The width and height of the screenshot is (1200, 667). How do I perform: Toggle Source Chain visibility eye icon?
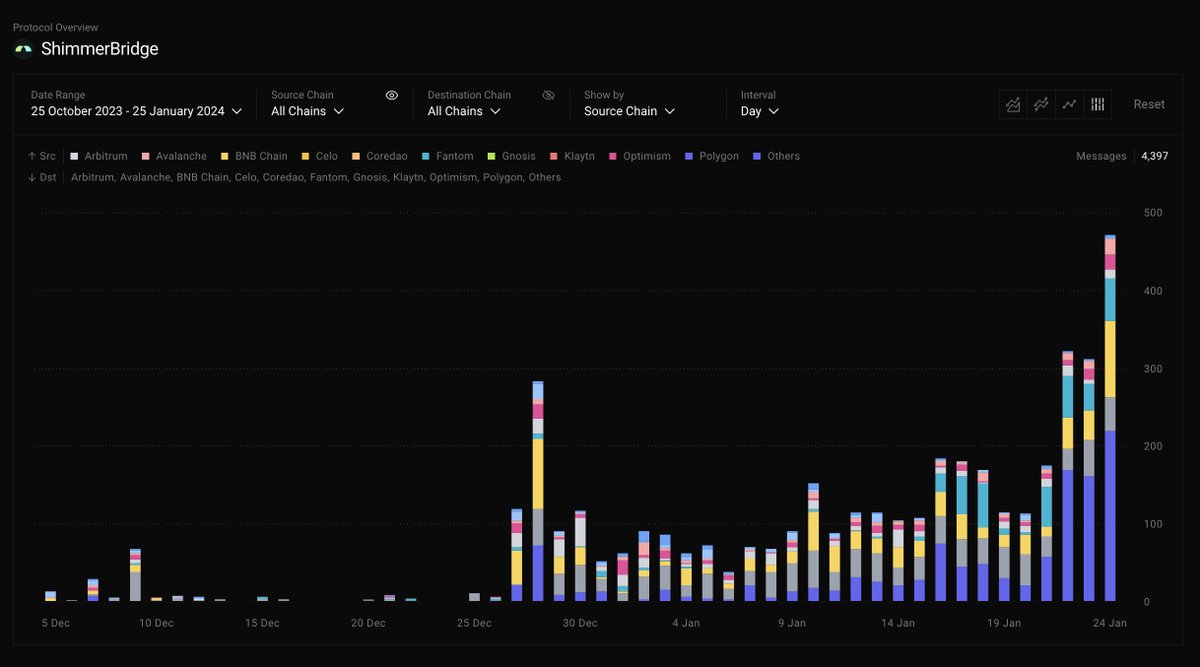[x=392, y=95]
